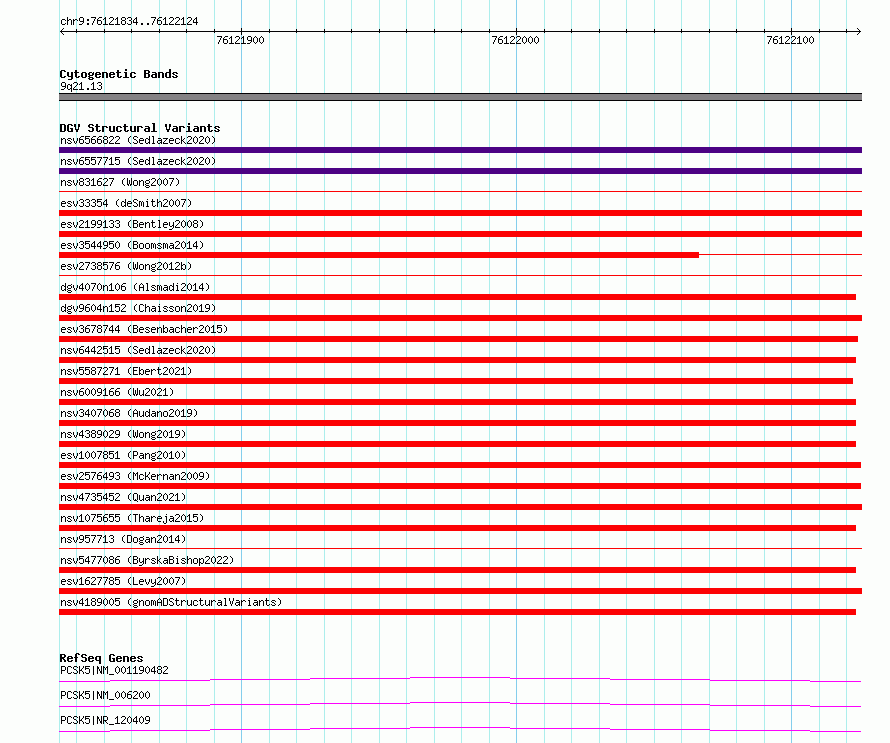The image size is (890, 743).
Task: Click the 76122100 ruler position label
Action: pyautogui.click(x=790, y=40)
